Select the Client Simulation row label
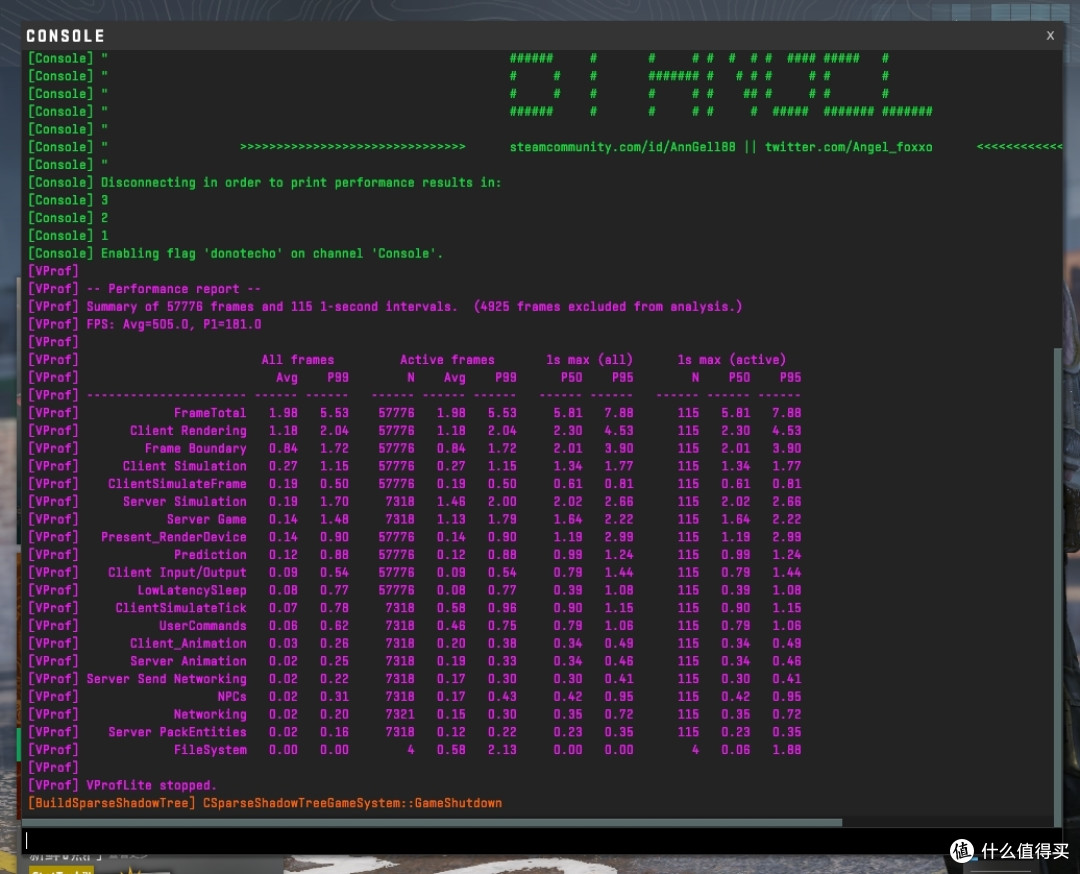Image resolution: width=1080 pixels, height=874 pixels. coord(184,466)
